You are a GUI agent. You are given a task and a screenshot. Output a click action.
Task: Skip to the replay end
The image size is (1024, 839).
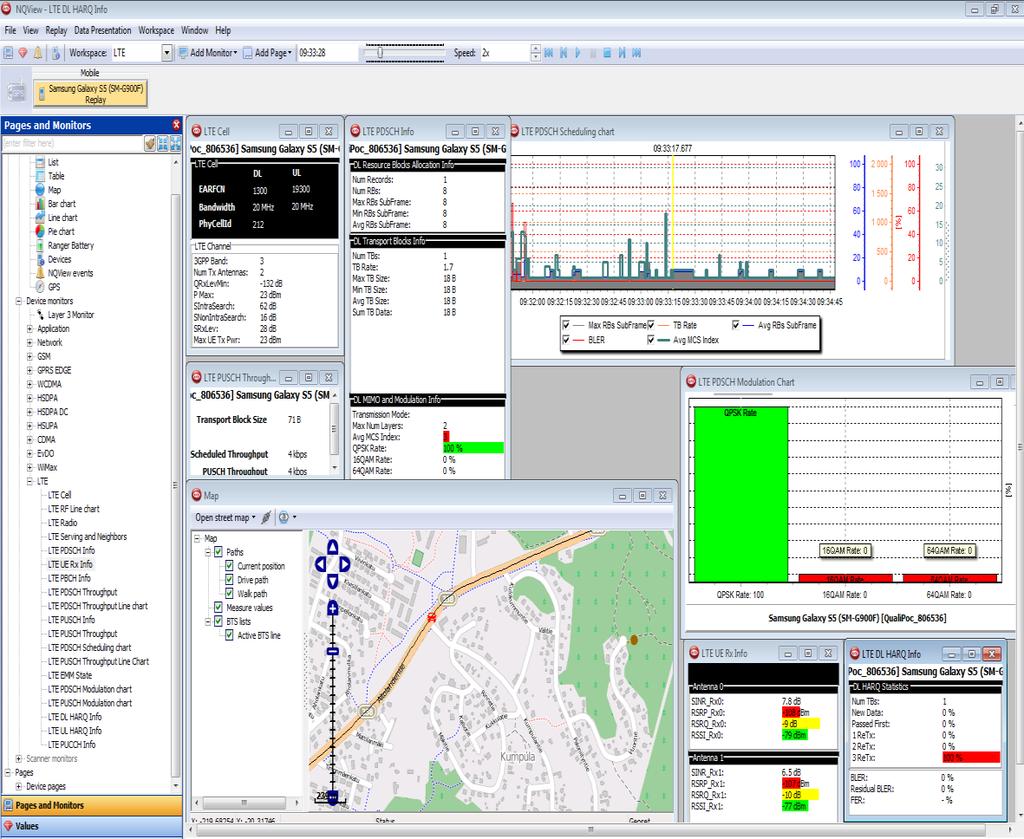tap(637, 53)
